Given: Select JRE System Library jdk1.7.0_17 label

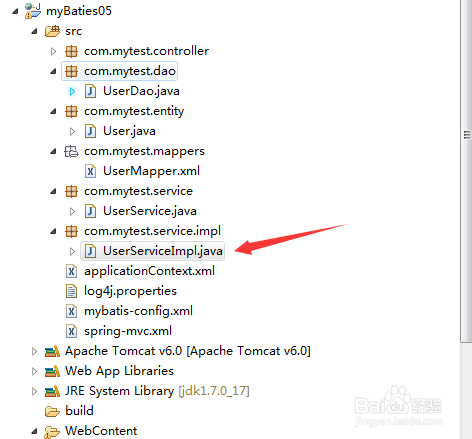Looking at the screenshot, I should 157,391.
